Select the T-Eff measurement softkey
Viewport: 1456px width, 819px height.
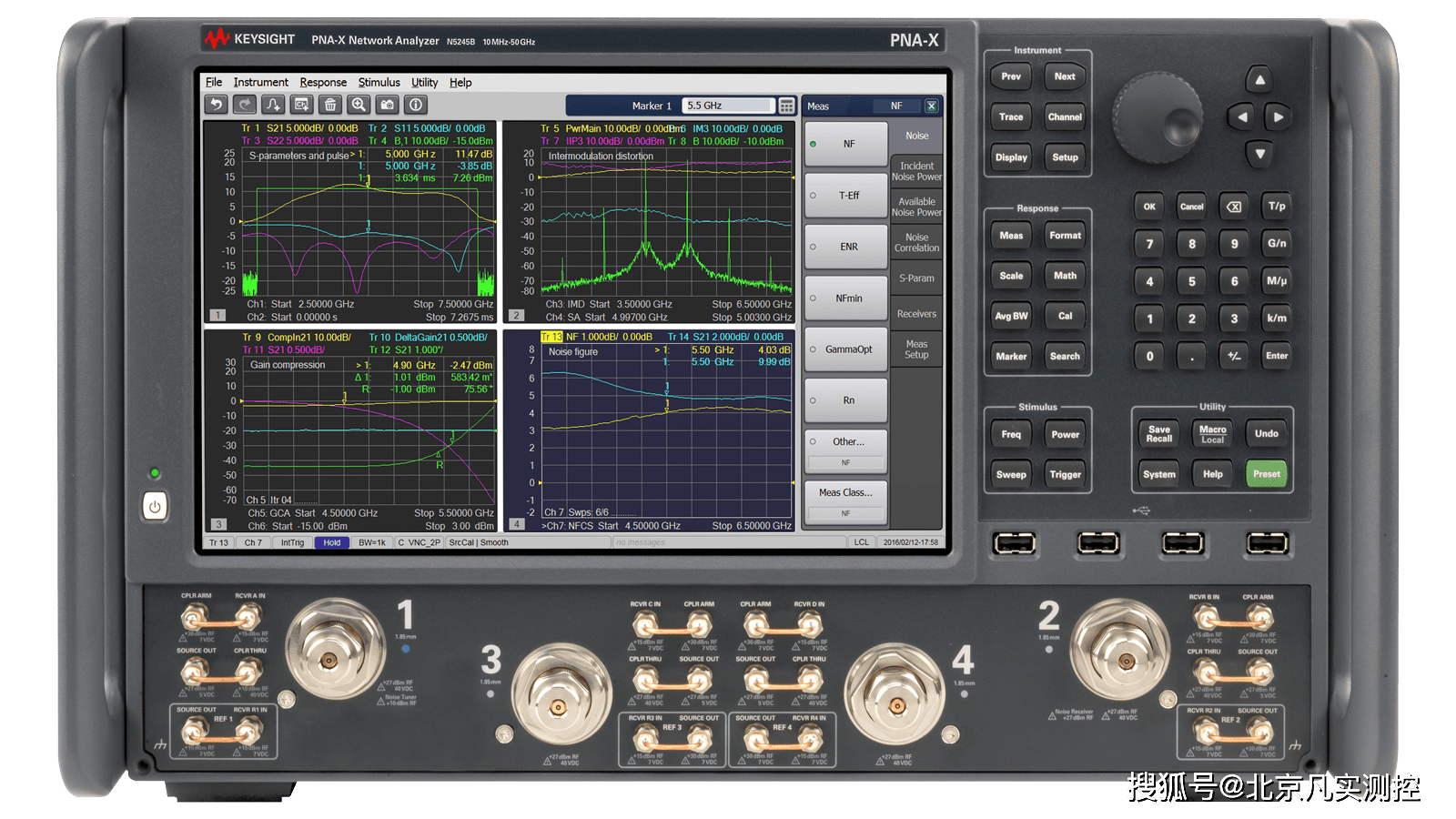846,196
